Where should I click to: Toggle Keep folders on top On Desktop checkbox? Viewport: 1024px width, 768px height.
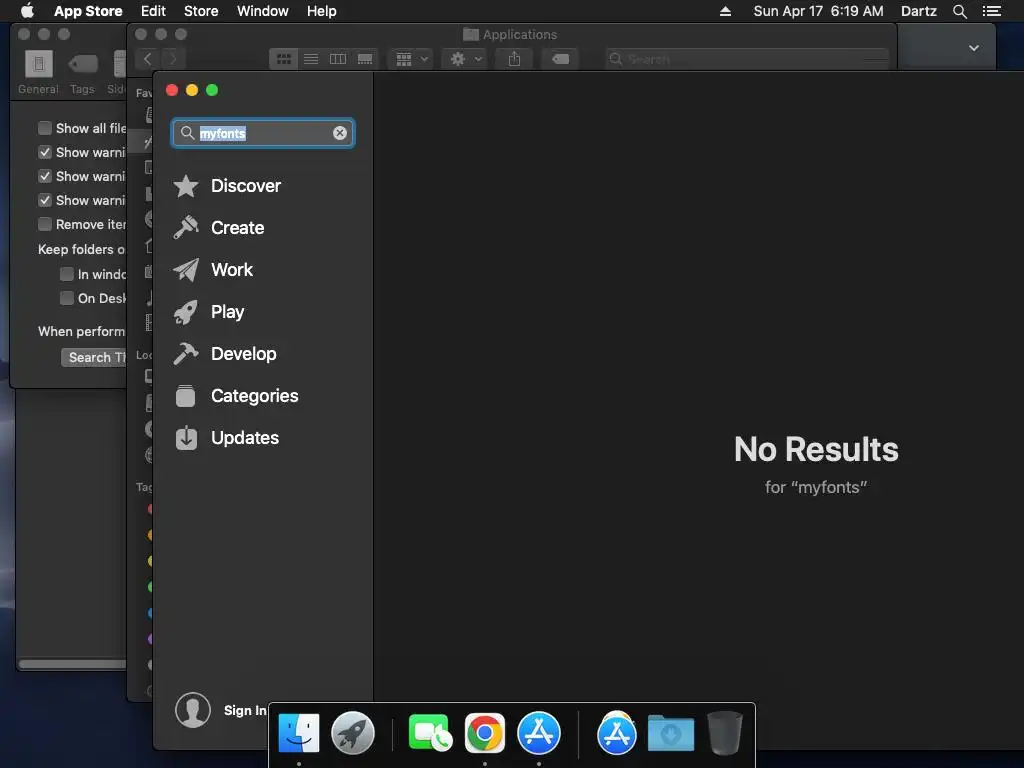67,298
